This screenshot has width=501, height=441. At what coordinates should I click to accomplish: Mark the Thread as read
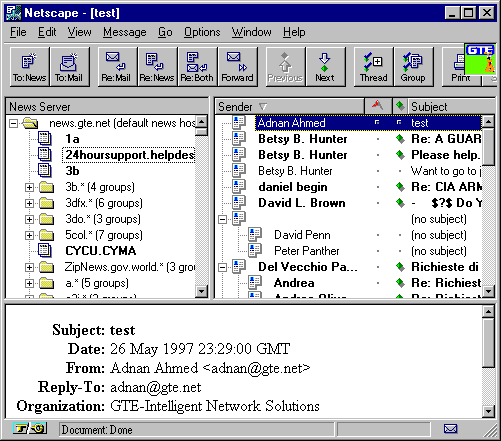point(373,67)
